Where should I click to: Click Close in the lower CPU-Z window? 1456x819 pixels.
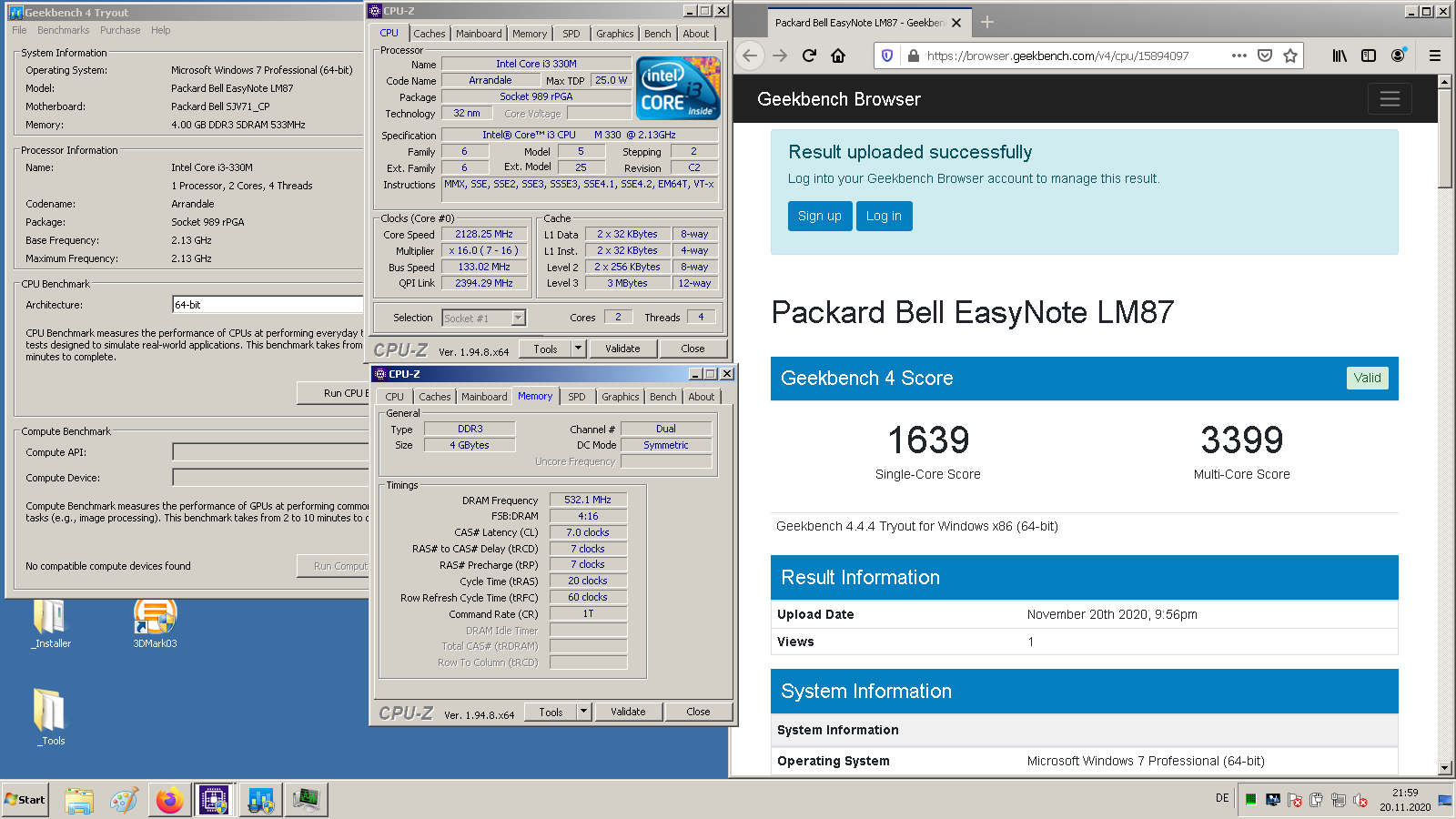coord(698,712)
